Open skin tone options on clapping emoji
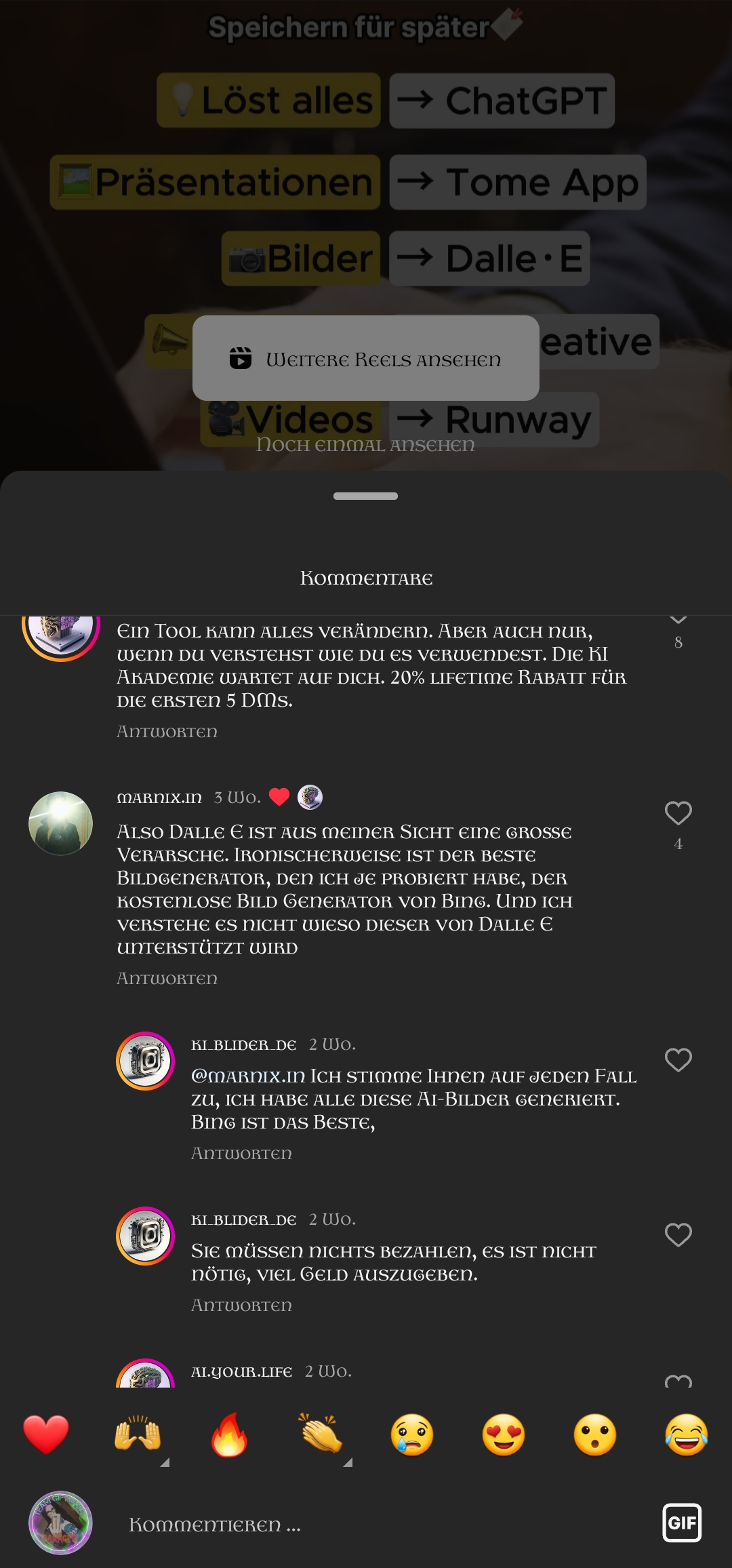This screenshot has height=1568, width=732. tap(348, 1463)
